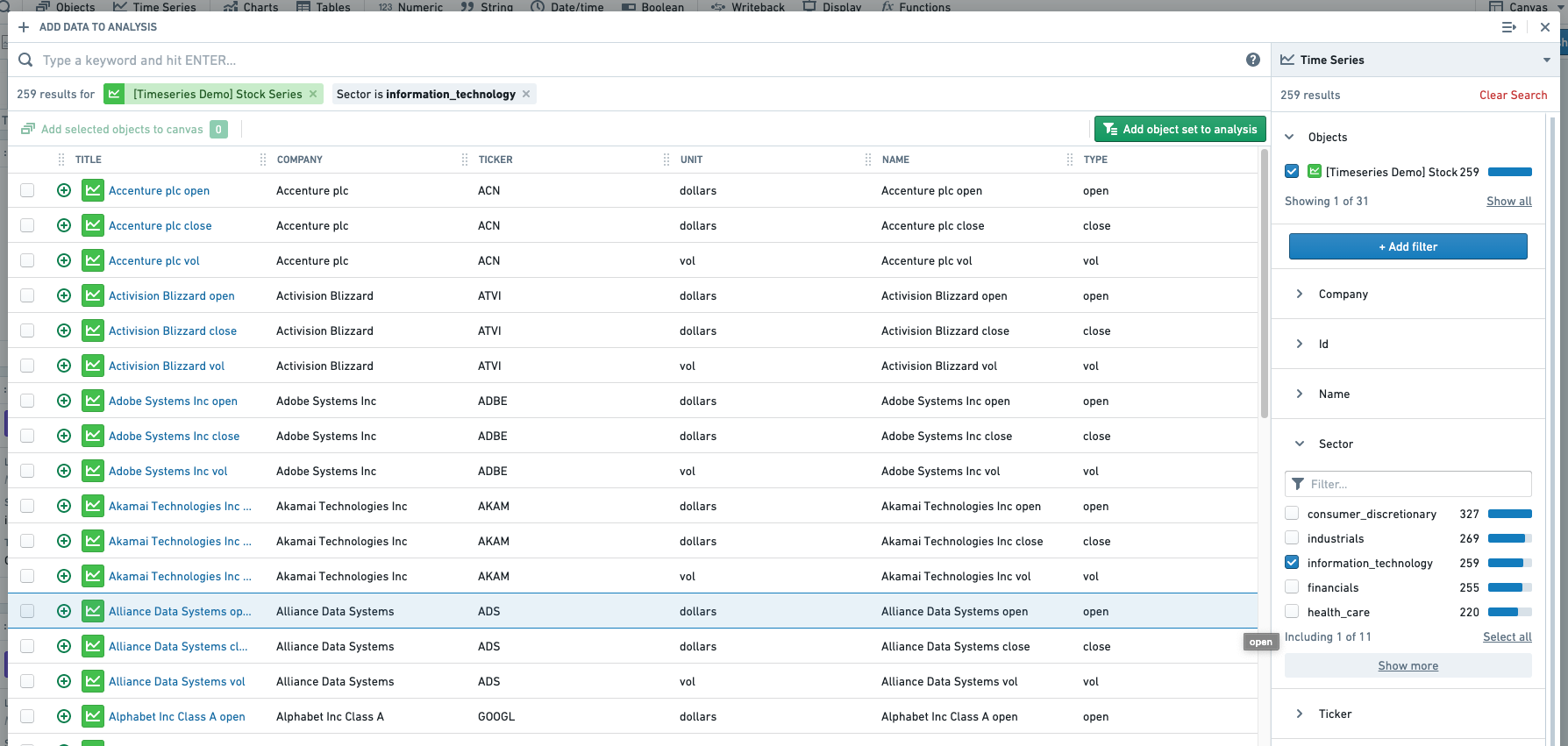Select the Activision Blizzard close row checkbox
Image resolution: width=1568 pixels, height=746 pixels.
[27, 330]
